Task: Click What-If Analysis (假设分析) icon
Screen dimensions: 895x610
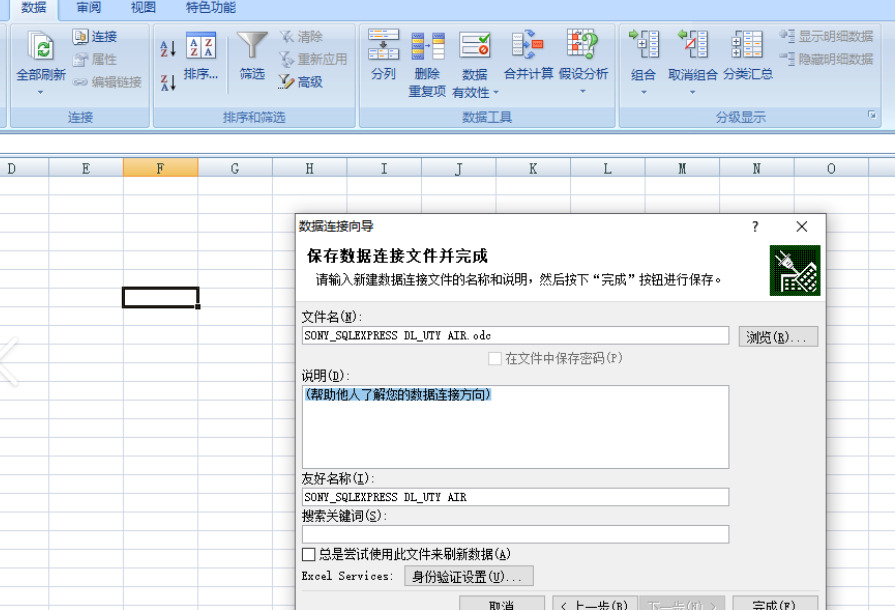Action: coord(583,46)
